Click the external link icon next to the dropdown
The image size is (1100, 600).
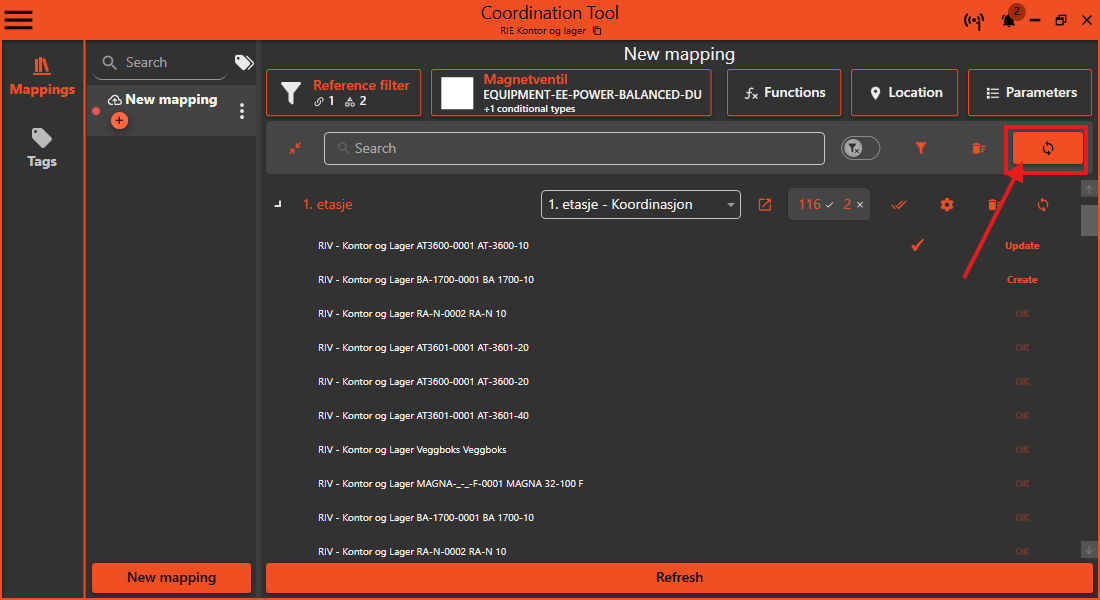click(x=765, y=204)
